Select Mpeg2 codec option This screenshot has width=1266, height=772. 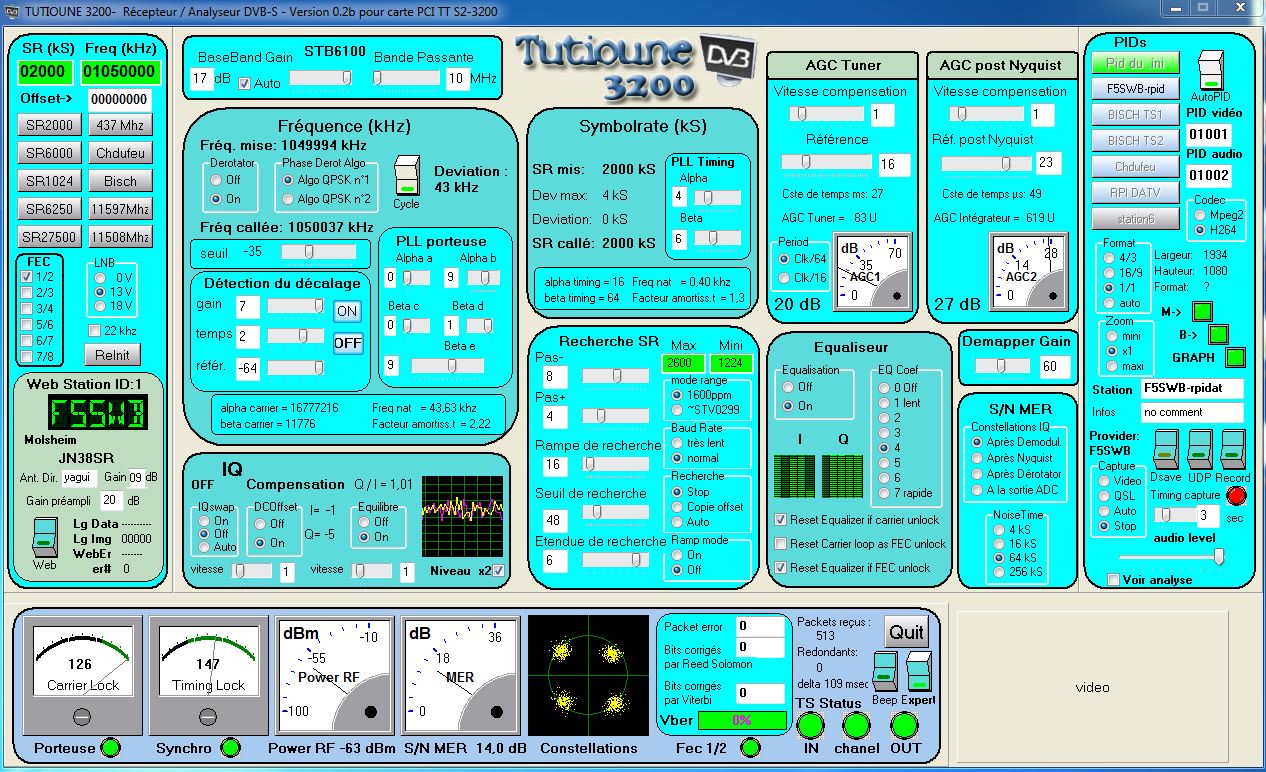click(x=1201, y=214)
